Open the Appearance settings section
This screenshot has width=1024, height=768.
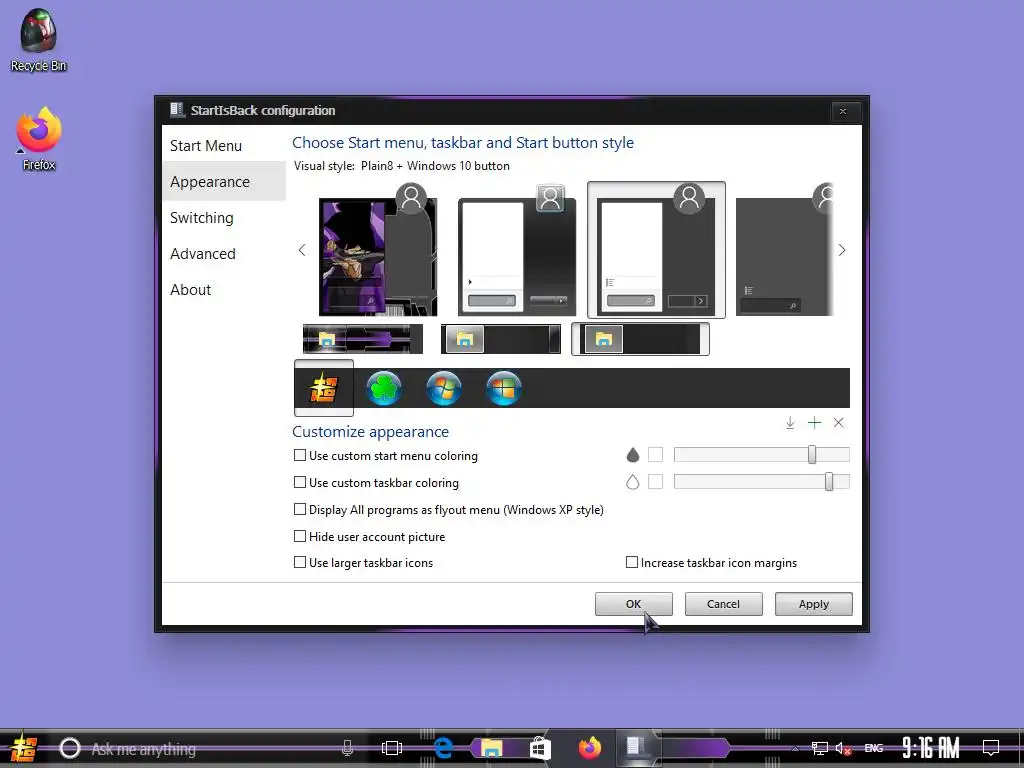[x=223, y=182]
